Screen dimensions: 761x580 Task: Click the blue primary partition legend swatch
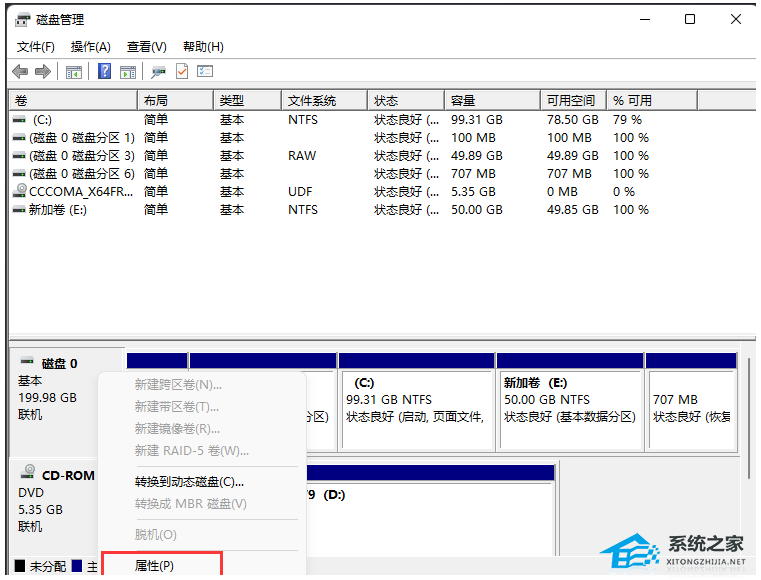[77, 566]
